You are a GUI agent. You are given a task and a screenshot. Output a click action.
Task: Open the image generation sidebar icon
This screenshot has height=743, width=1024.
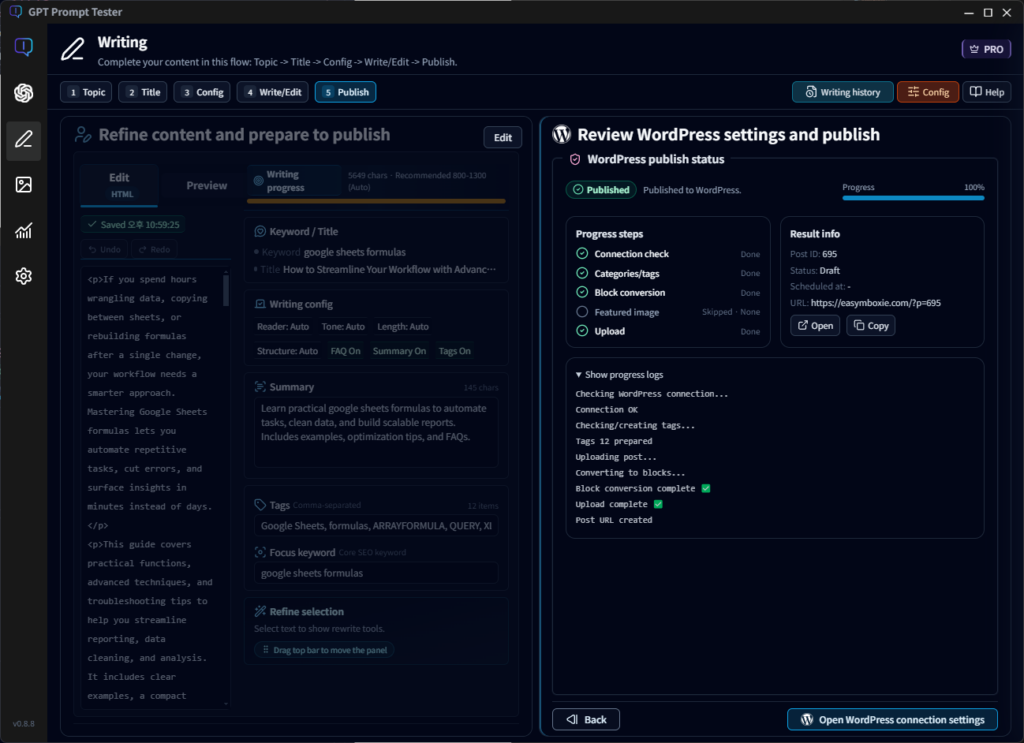point(23,186)
